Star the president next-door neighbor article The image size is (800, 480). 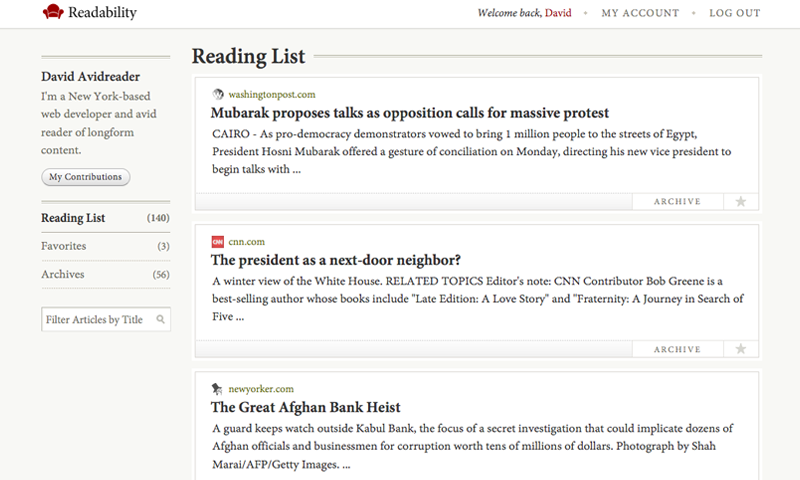(x=741, y=349)
